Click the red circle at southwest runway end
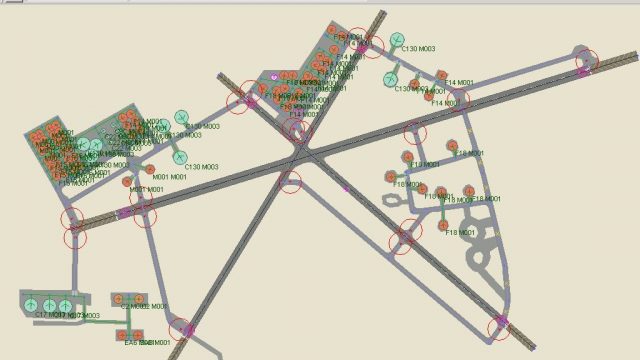This screenshot has width=640, height=360. [180, 329]
